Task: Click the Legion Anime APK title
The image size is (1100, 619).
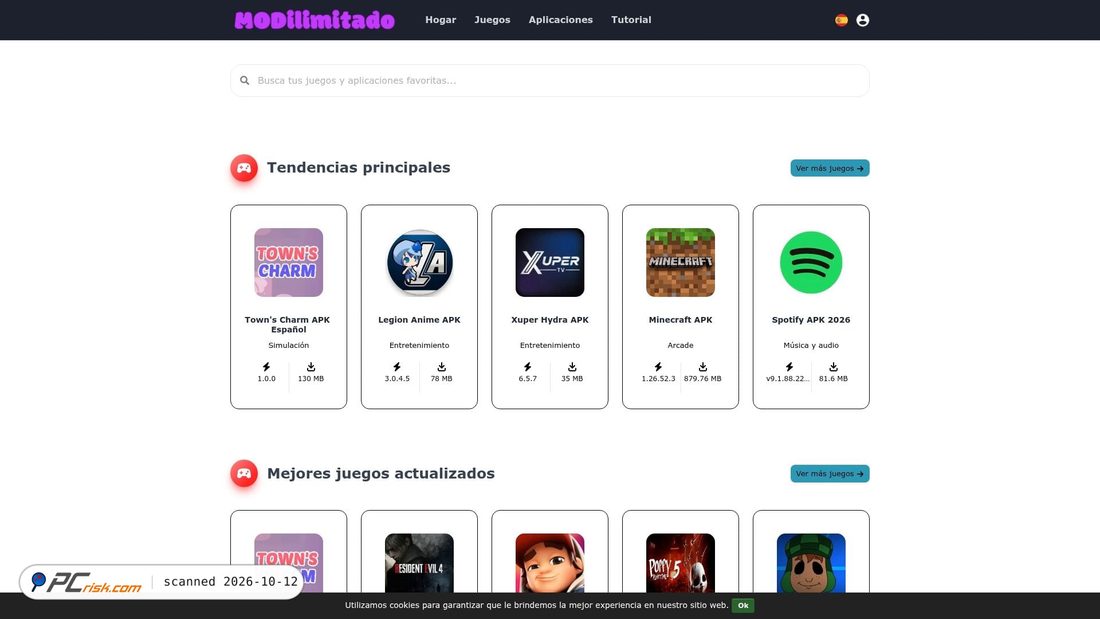Action: pos(420,320)
